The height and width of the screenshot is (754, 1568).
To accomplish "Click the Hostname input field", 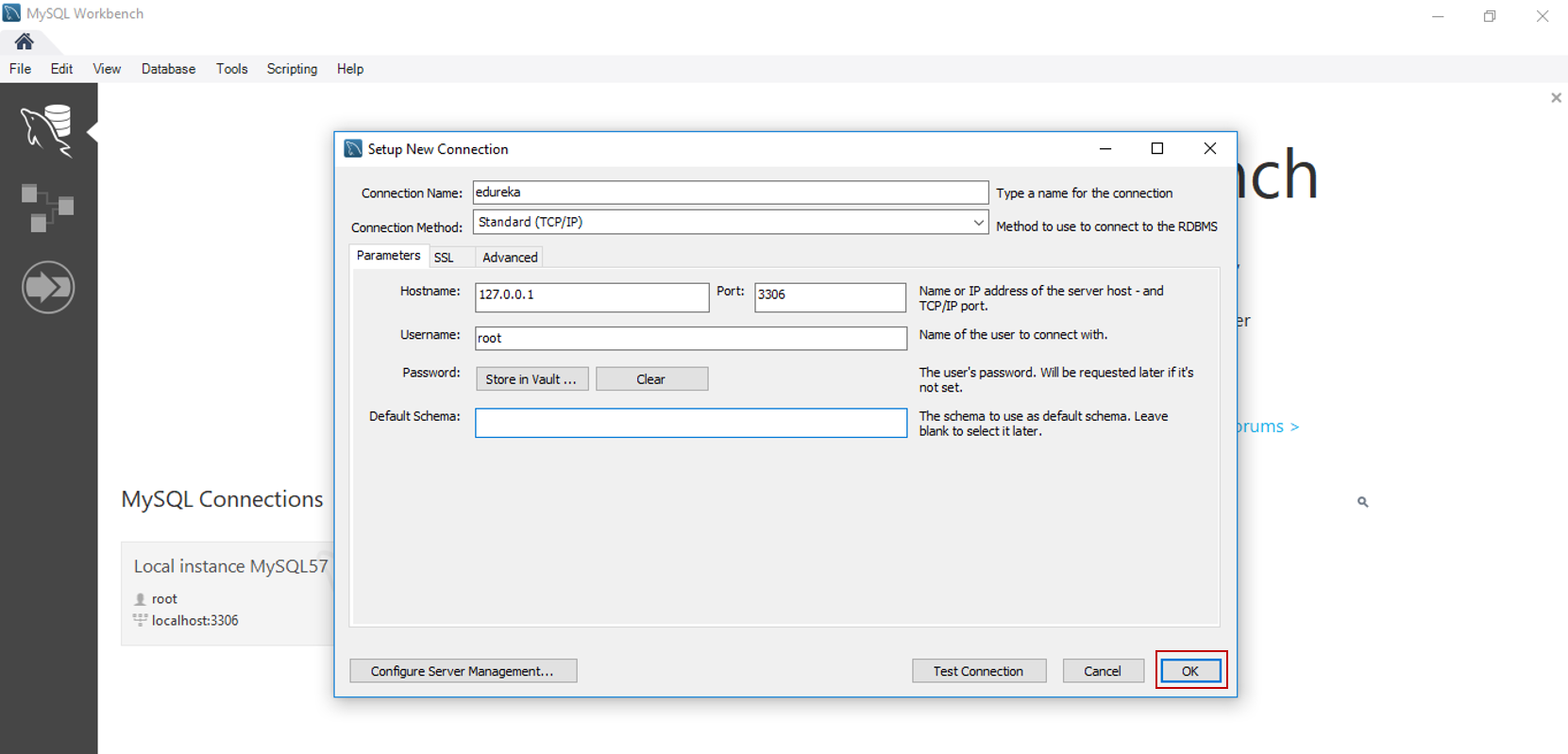I will coord(592,296).
